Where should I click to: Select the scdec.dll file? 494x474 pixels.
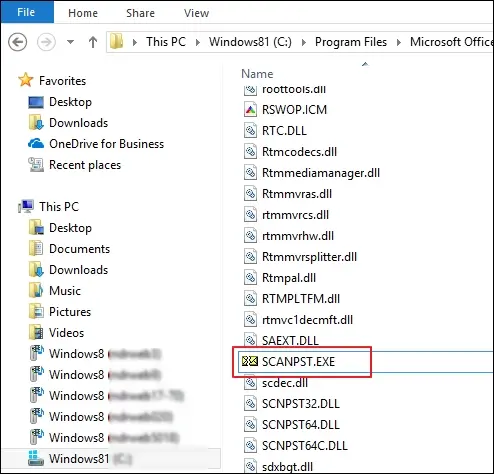[285, 383]
